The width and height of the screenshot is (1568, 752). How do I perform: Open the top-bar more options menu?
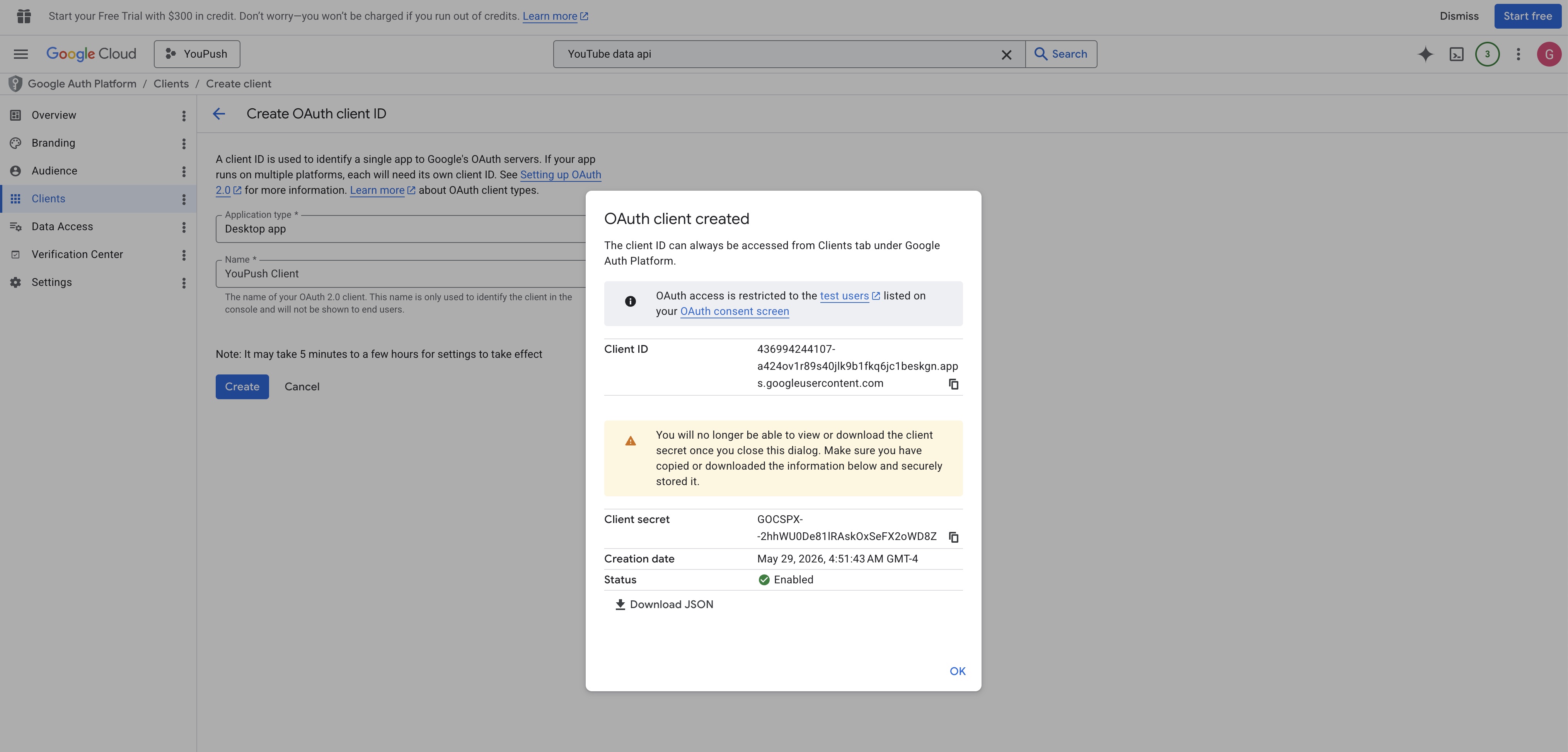(x=1518, y=54)
